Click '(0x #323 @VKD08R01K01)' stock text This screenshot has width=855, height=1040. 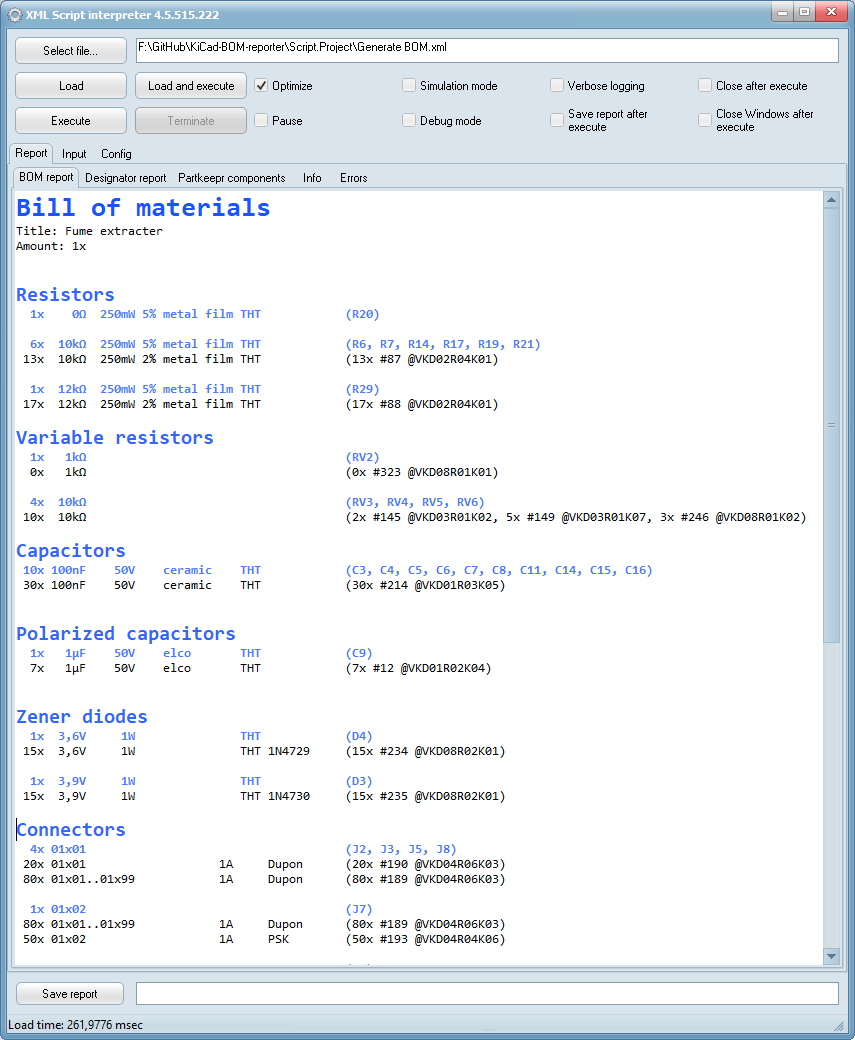pyautogui.click(x=422, y=472)
